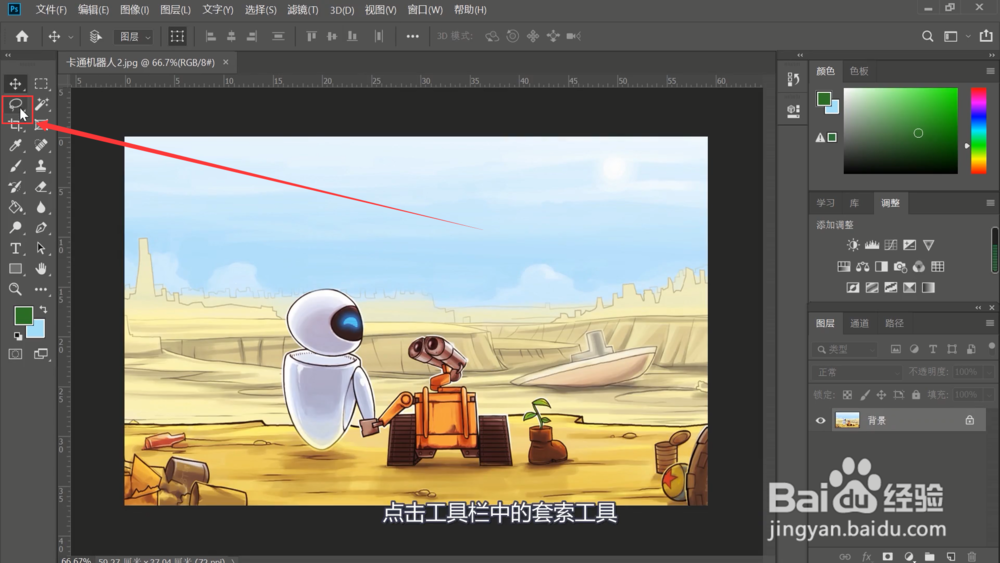Select the Move tool in toolbox
Image resolution: width=1000 pixels, height=563 pixels.
coord(15,84)
